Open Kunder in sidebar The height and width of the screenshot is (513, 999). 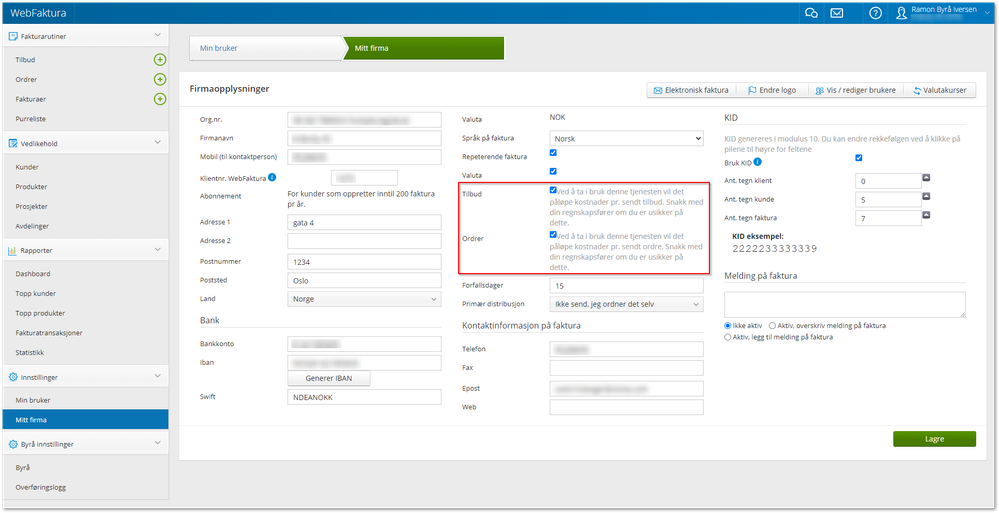(27, 167)
